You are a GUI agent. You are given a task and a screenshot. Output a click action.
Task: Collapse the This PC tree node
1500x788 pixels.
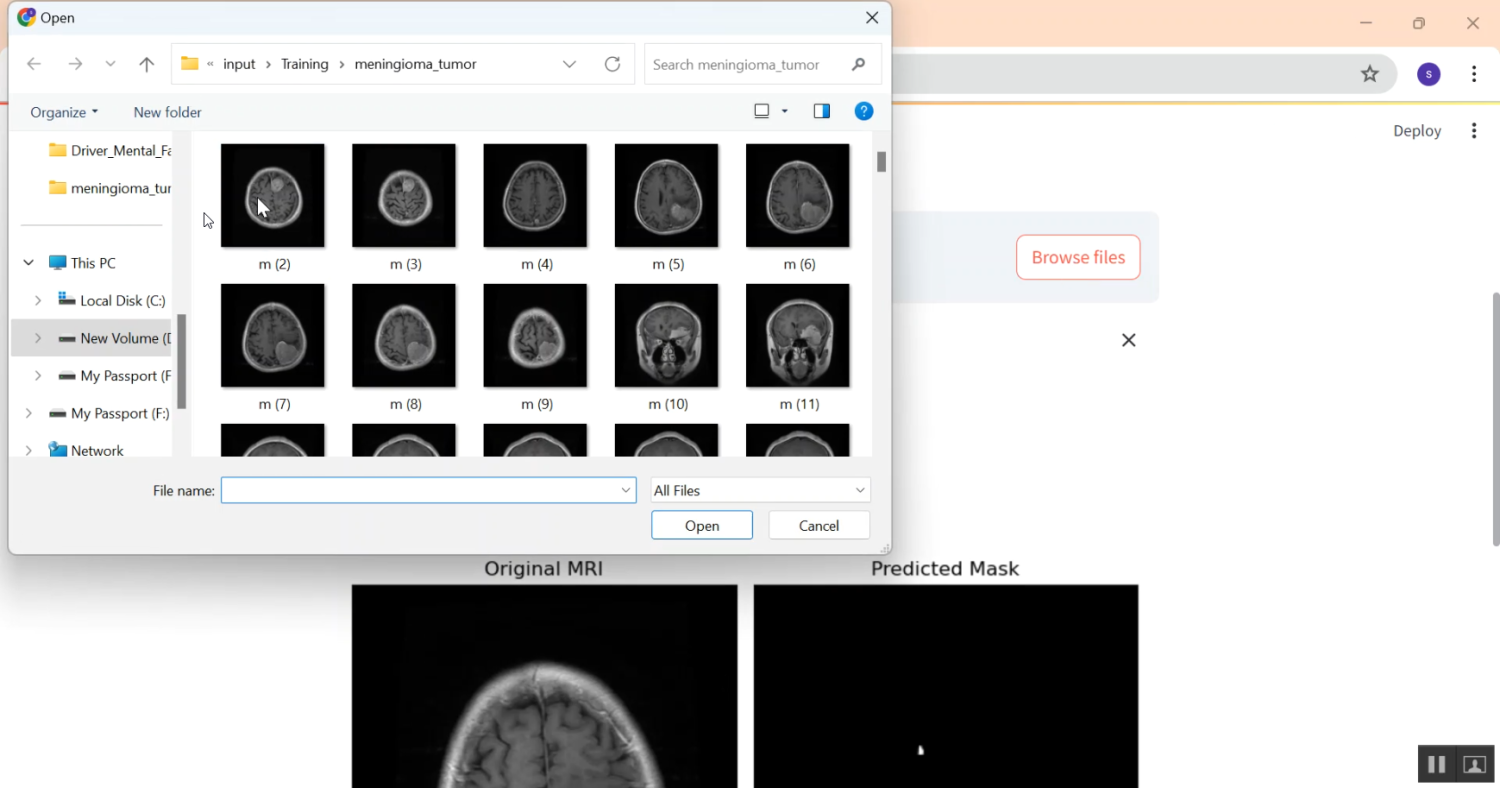tap(28, 263)
